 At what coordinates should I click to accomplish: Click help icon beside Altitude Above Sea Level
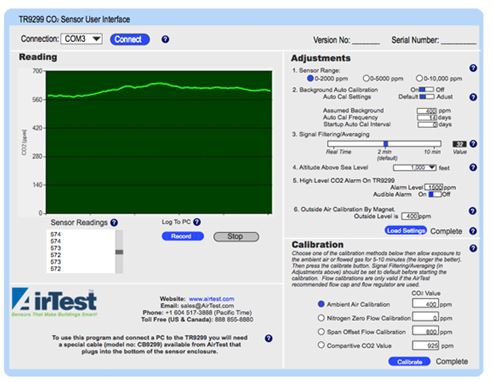[473, 167]
